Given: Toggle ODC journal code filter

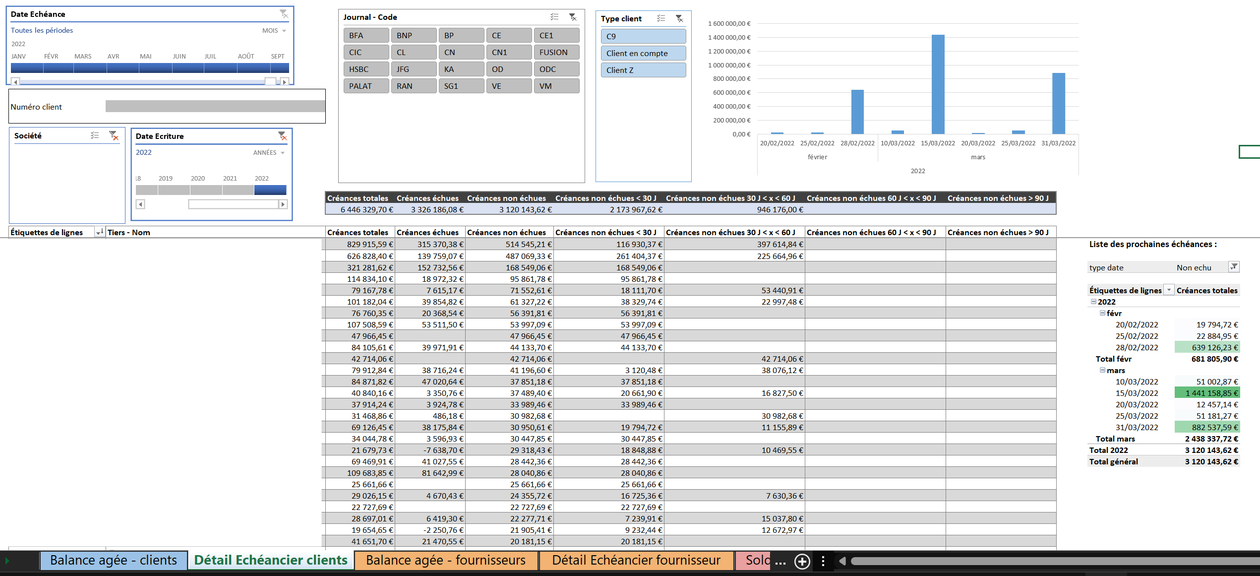Looking at the screenshot, I should pos(557,69).
